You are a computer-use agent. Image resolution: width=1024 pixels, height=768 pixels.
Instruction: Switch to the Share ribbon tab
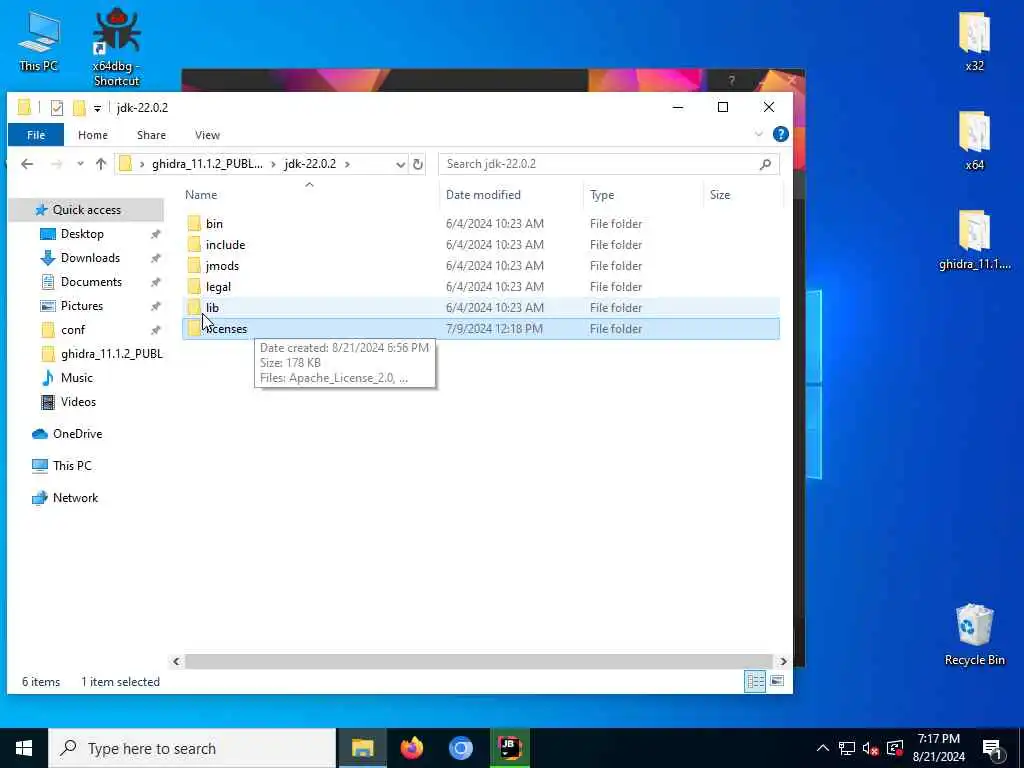click(152, 135)
